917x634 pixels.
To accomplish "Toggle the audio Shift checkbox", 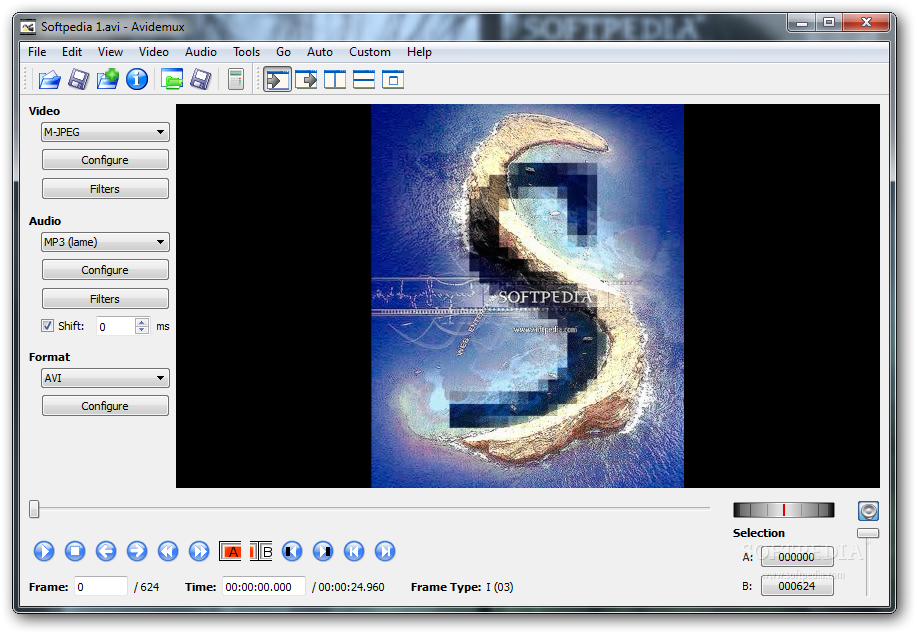I will 47,326.
